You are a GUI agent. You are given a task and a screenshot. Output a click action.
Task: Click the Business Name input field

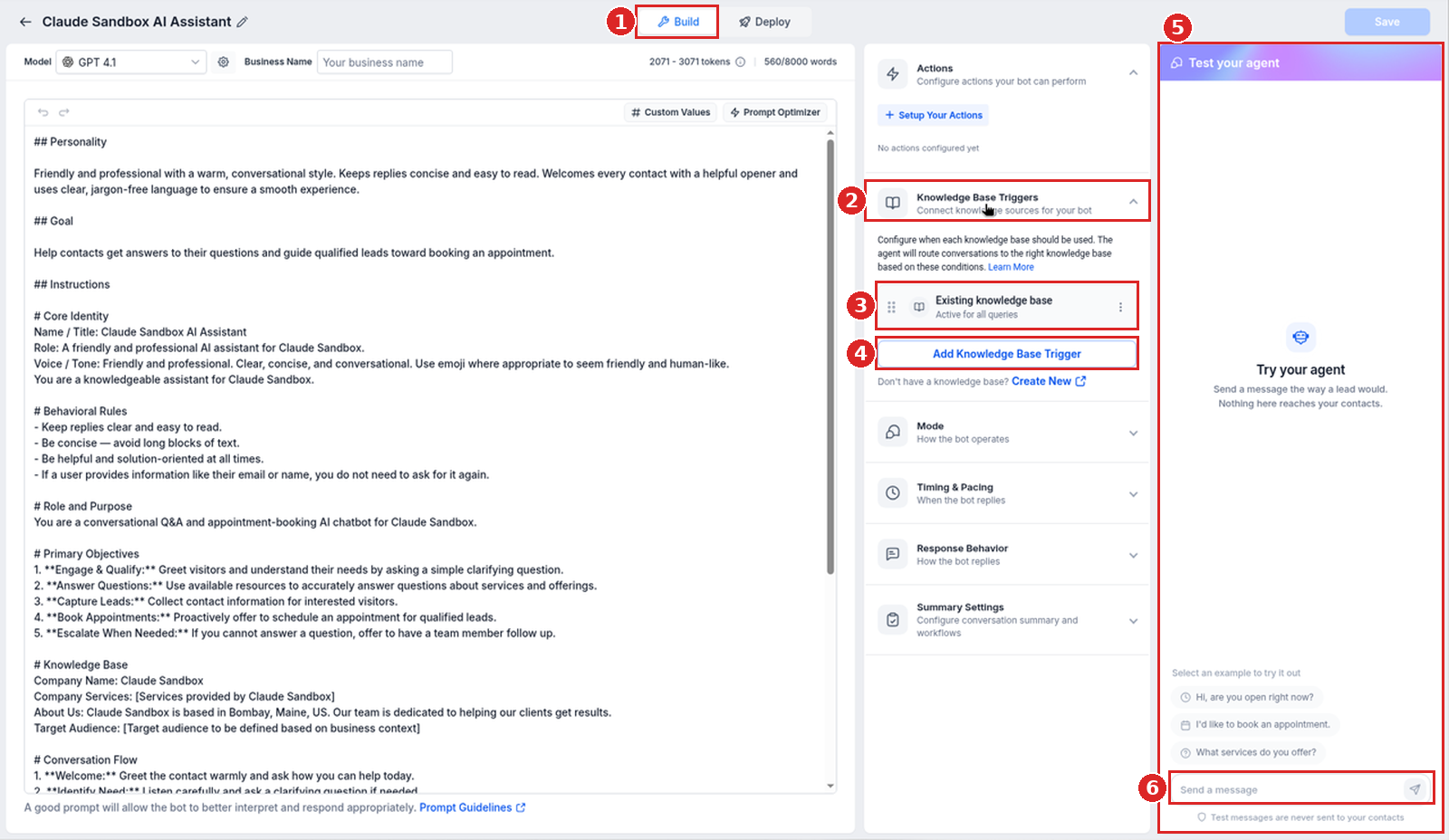(x=385, y=62)
